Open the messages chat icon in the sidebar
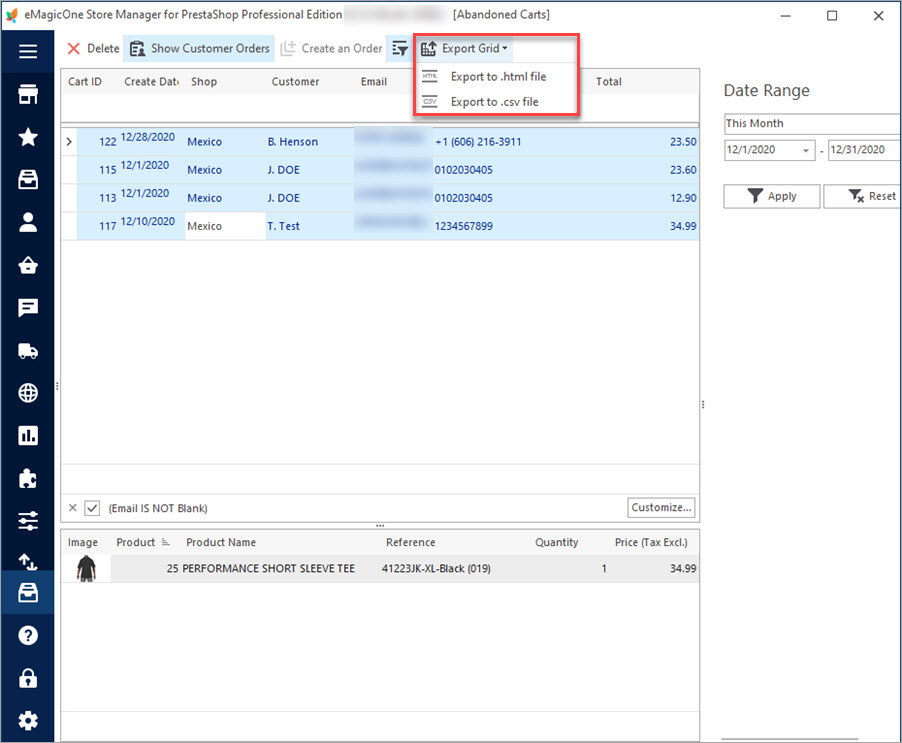Screen dimensions: 902x743 (28, 308)
